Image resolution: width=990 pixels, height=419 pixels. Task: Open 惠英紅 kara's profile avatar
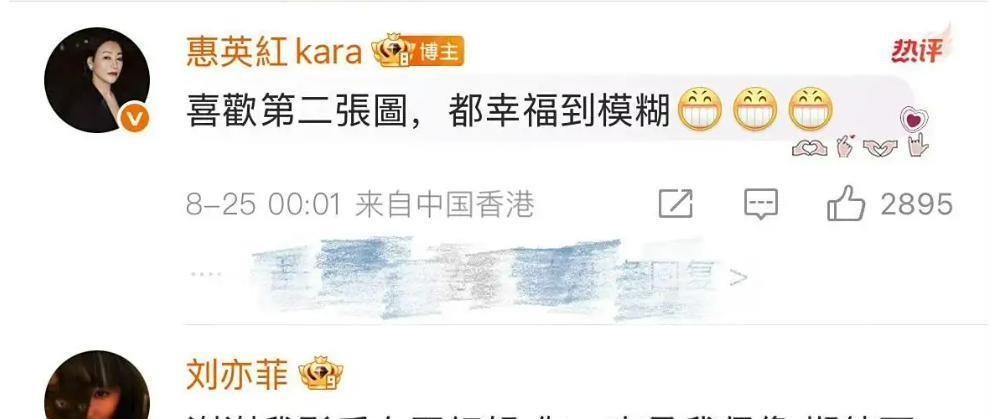point(97,80)
